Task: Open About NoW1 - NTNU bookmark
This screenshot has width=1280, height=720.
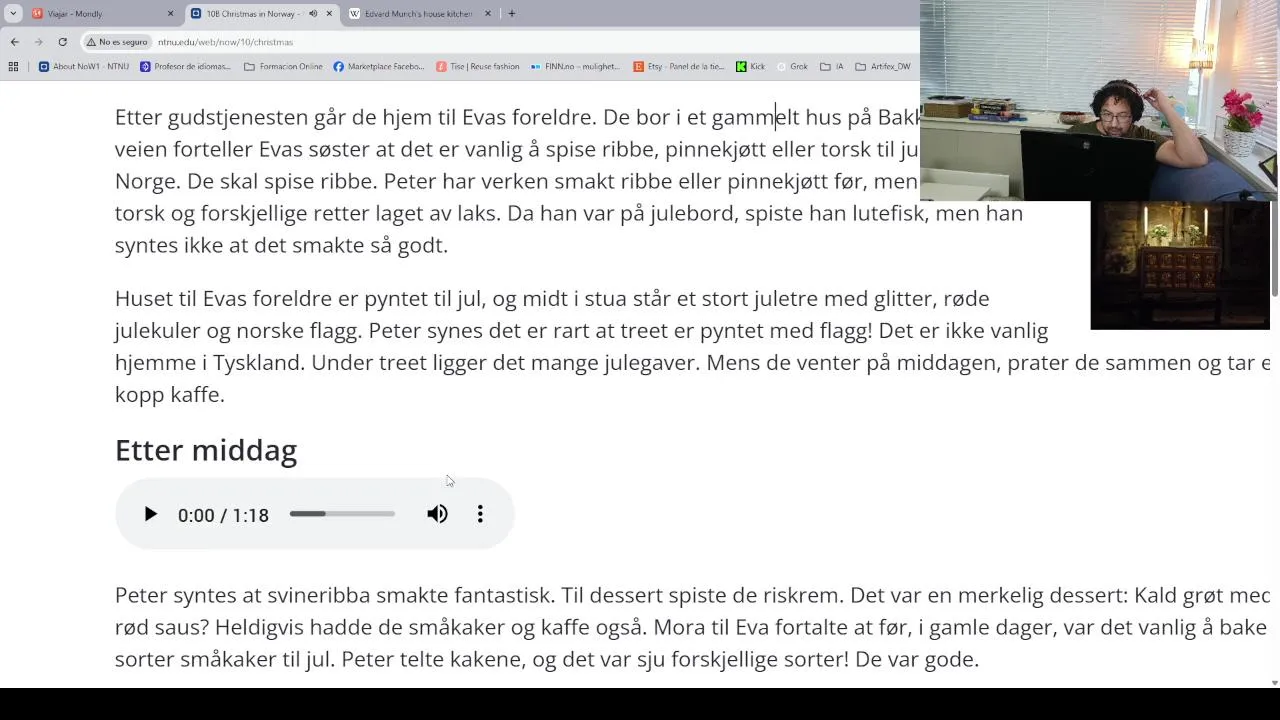Action: tap(84, 67)
